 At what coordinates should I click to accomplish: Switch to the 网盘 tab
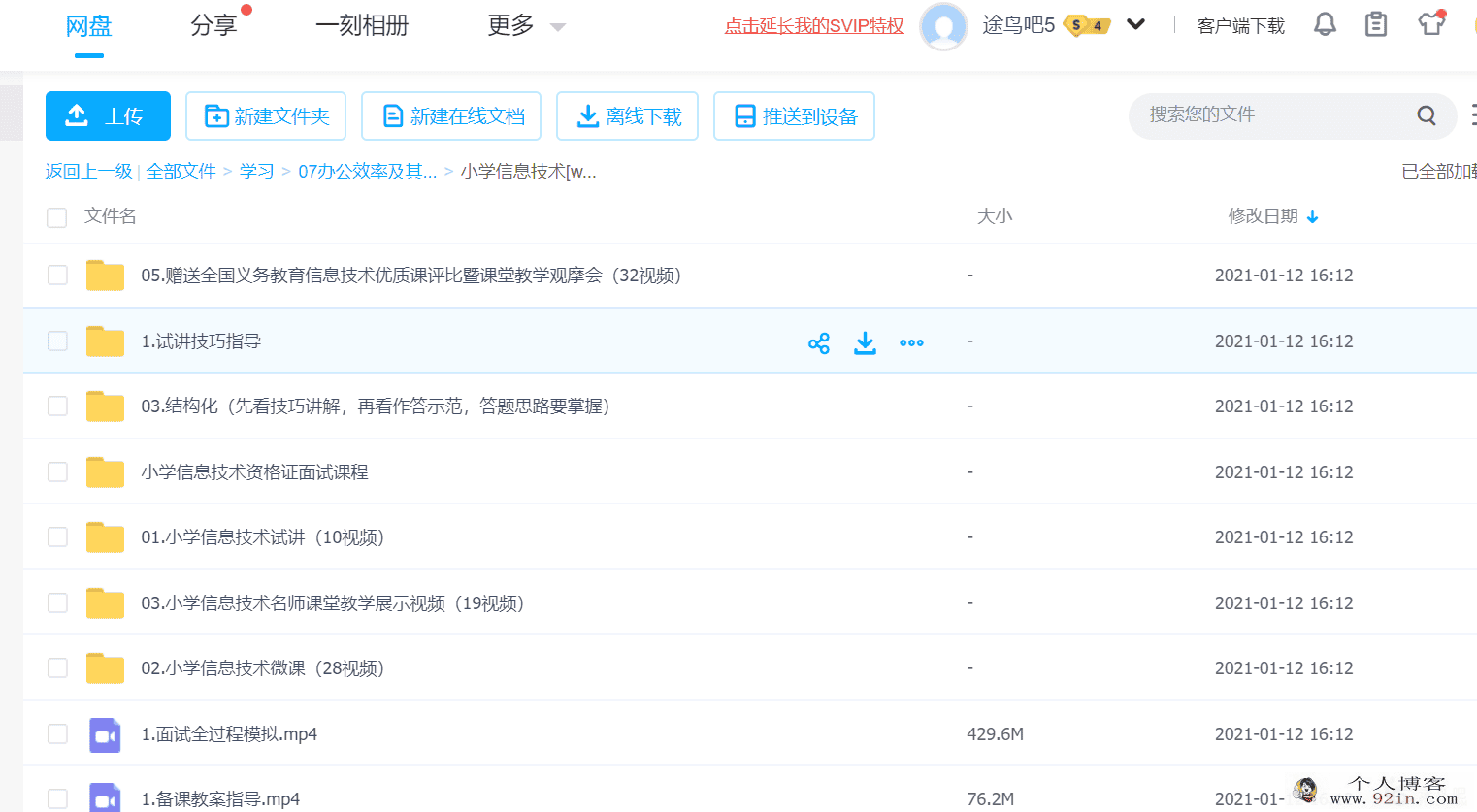click(x=88, y=26)
